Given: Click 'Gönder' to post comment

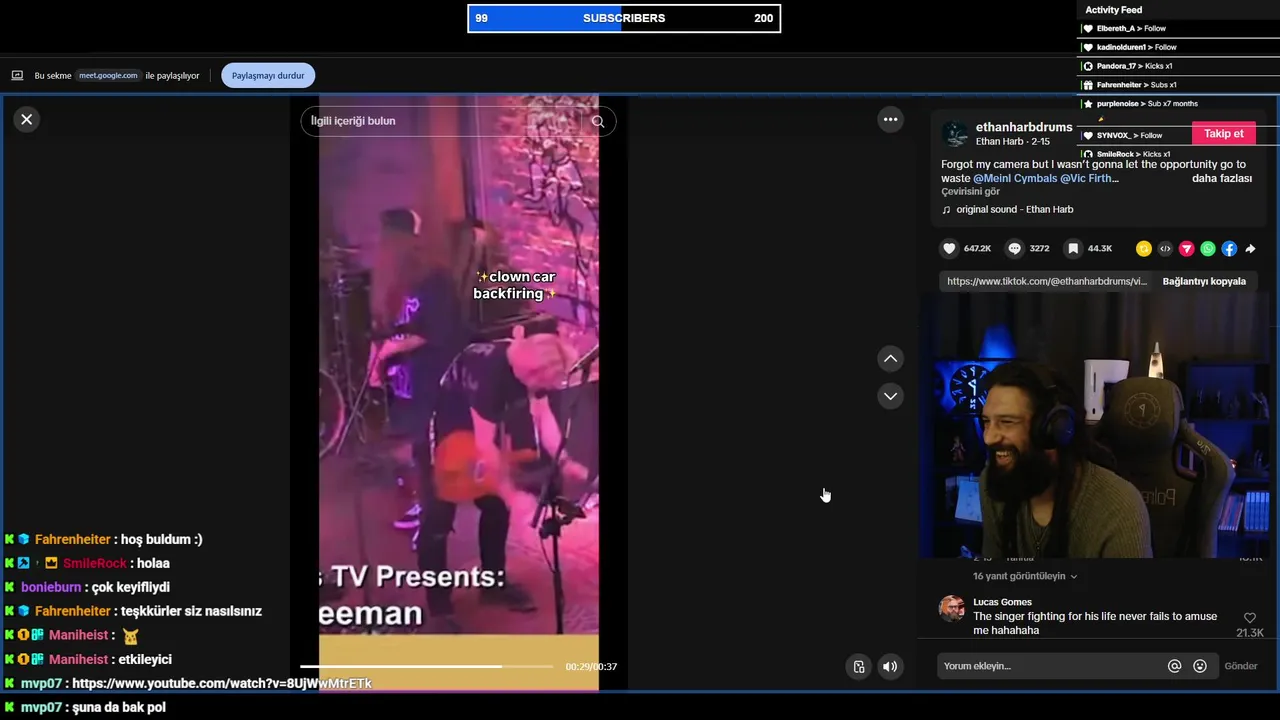Looking at the screenshot, I should click(x=1241, y=666).
